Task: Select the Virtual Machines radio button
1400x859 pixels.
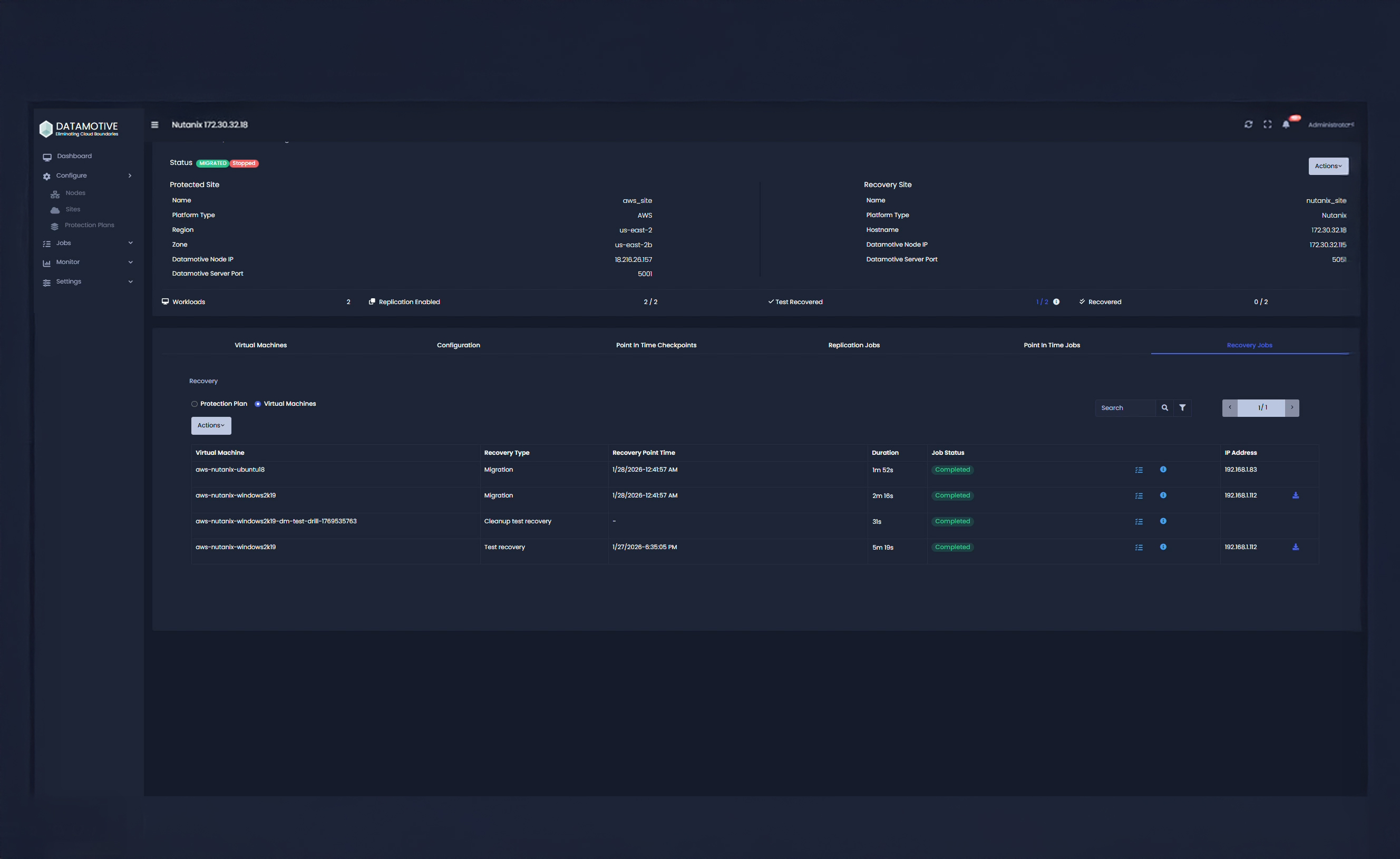Action: tap(258, 403)
